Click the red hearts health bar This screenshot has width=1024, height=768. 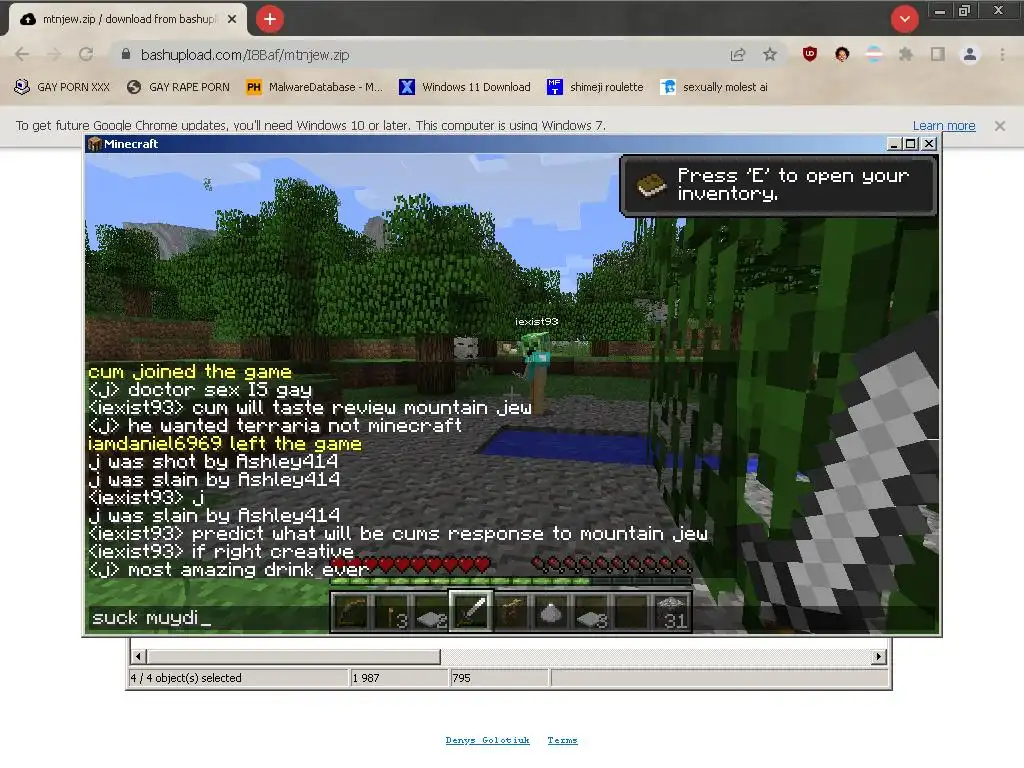(411, 564)
